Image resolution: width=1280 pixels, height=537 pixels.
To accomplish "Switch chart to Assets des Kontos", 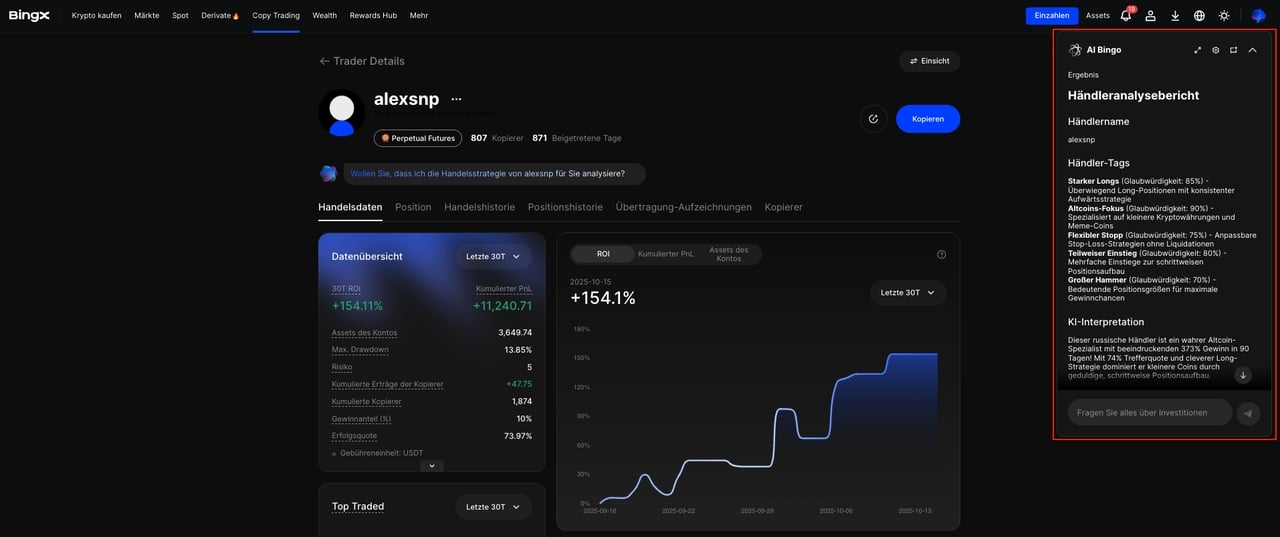I will [728, 254].
